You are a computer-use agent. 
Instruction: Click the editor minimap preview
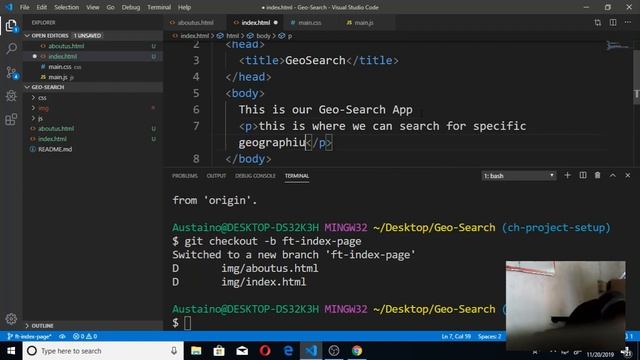[x=618, y=46]
